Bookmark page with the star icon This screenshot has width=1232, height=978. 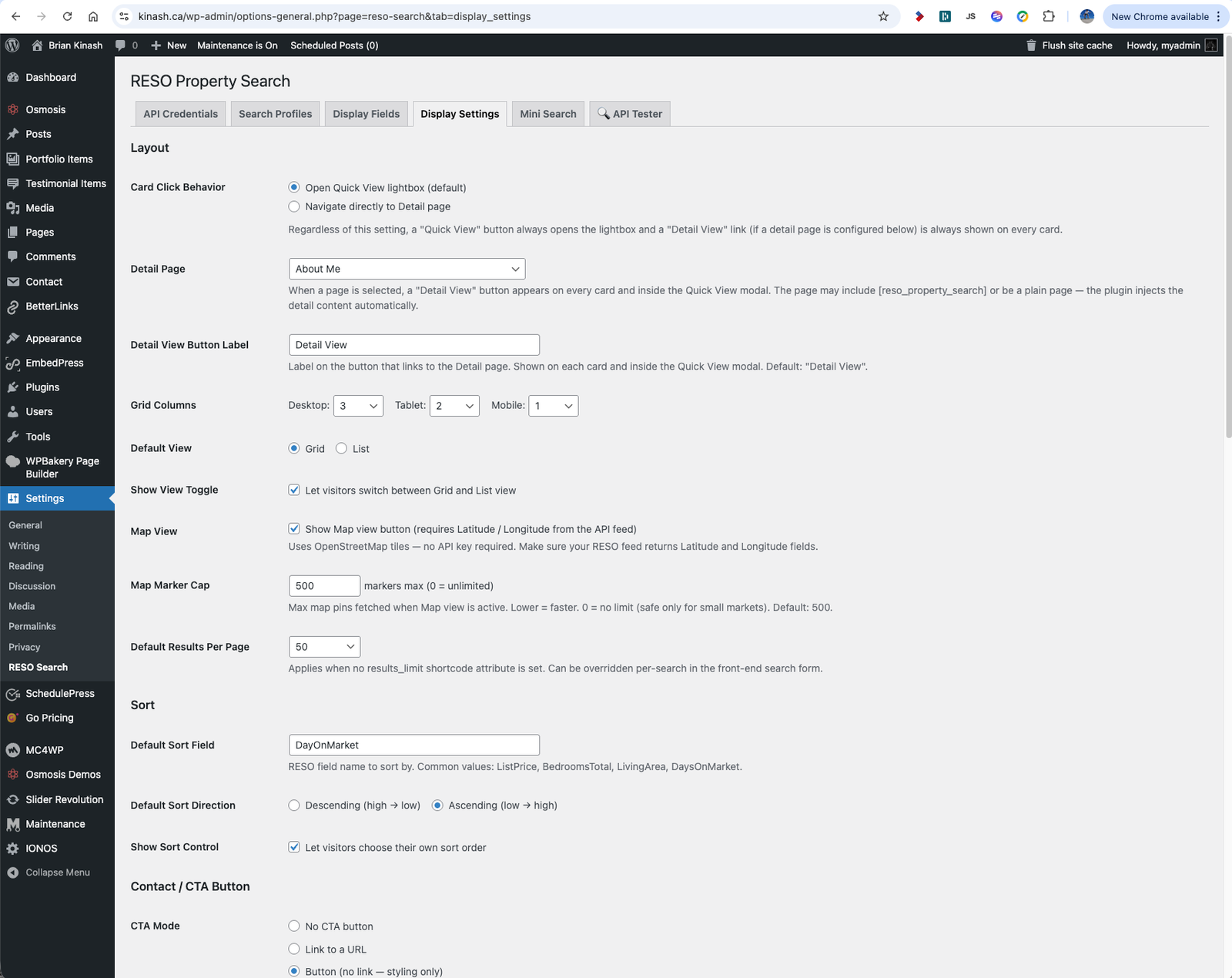[883, 16]
